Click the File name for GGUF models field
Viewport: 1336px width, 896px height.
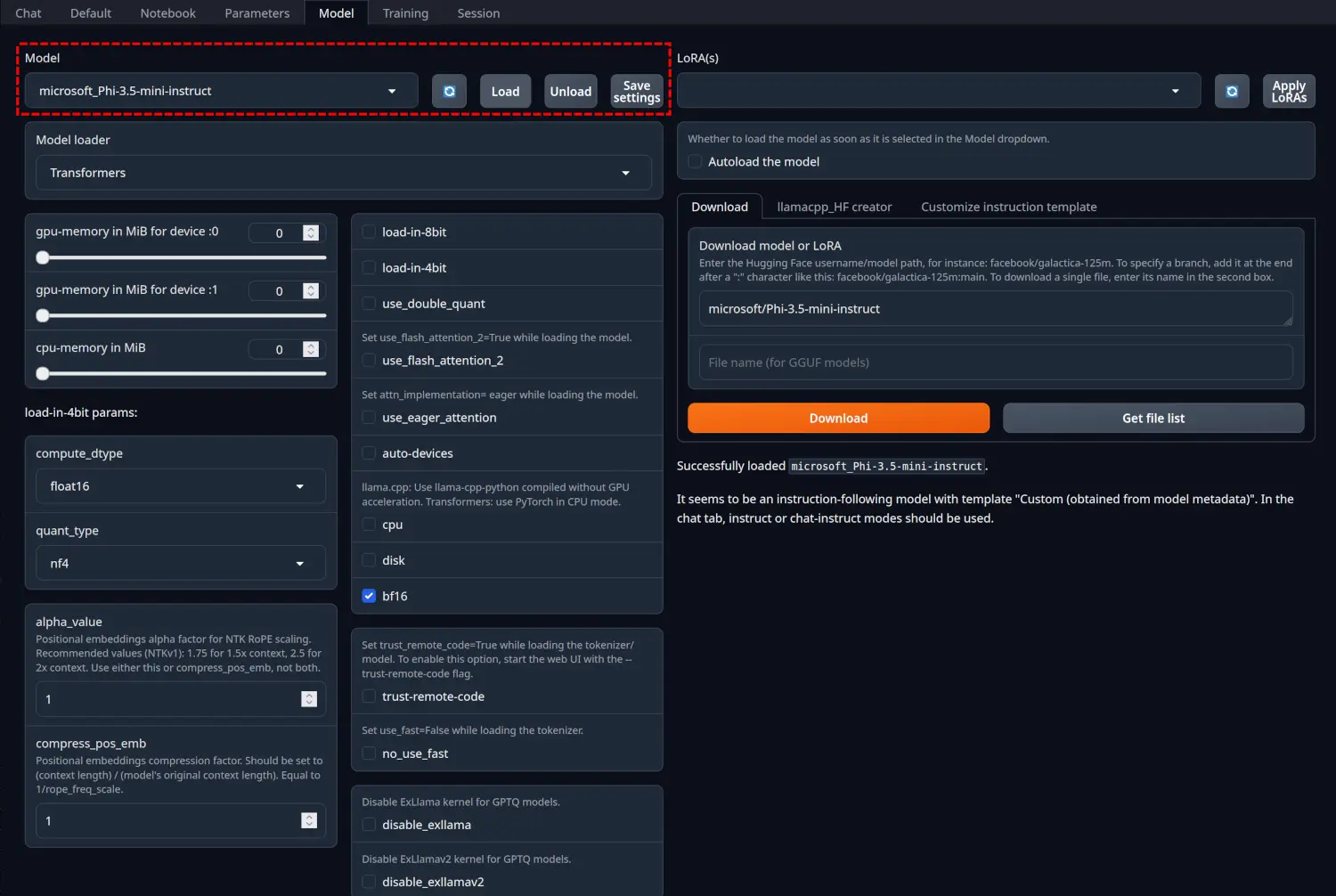click(995, 362)
